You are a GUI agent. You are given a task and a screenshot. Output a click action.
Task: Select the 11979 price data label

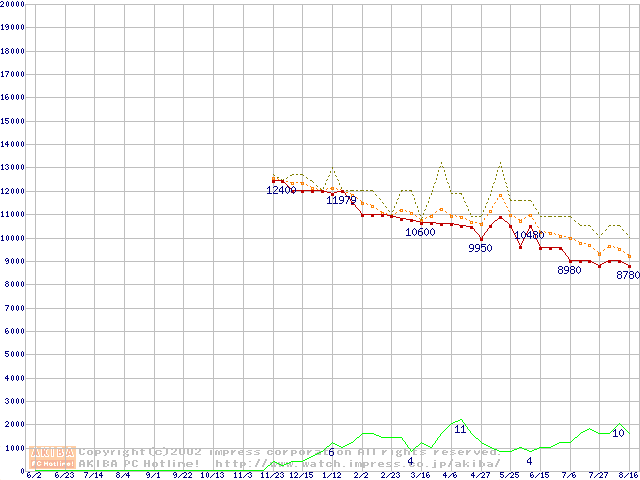coord(341,200)
